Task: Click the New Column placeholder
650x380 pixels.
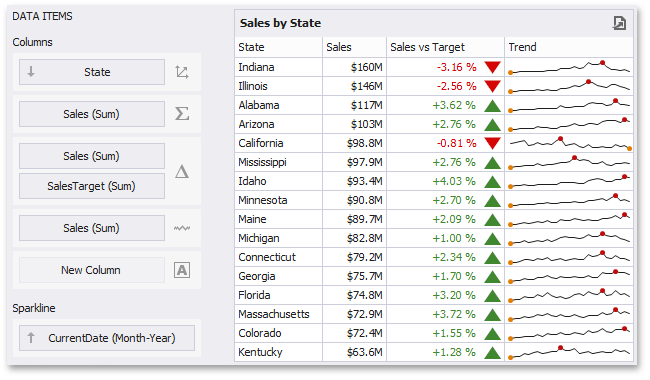Action: [92, 270]
